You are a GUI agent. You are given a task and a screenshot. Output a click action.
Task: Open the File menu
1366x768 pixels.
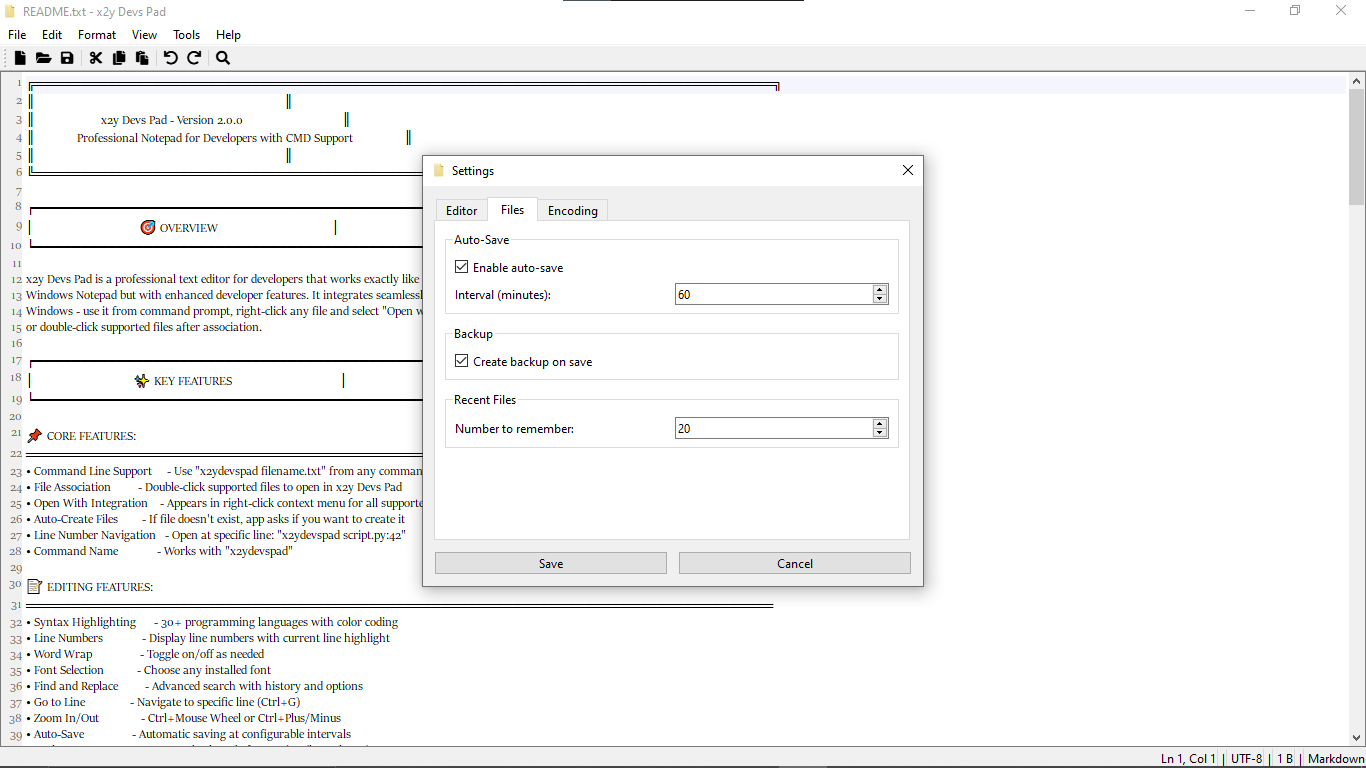tap(17, 35)
